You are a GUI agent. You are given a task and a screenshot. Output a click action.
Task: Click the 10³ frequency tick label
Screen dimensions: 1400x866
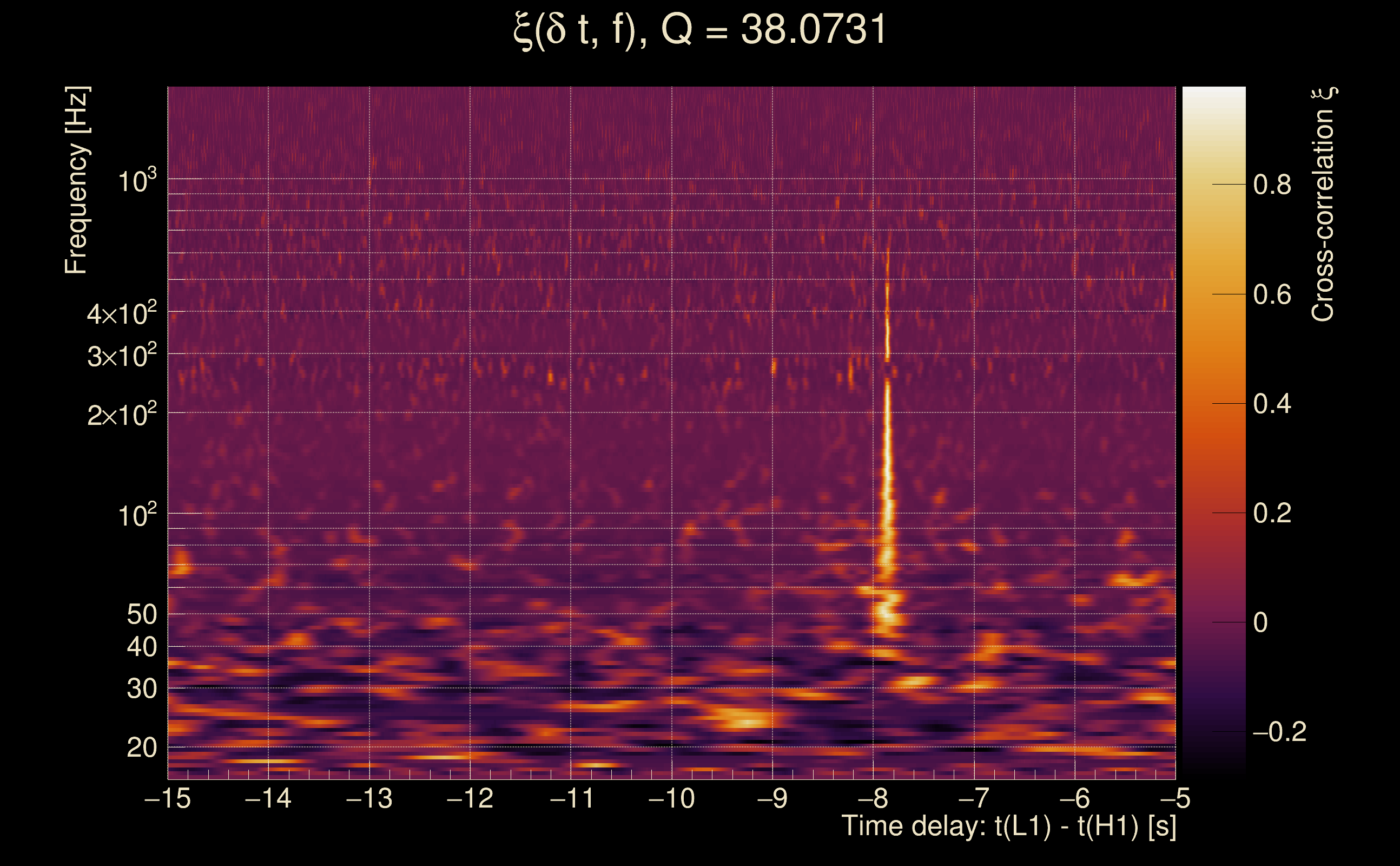(137, 181)
